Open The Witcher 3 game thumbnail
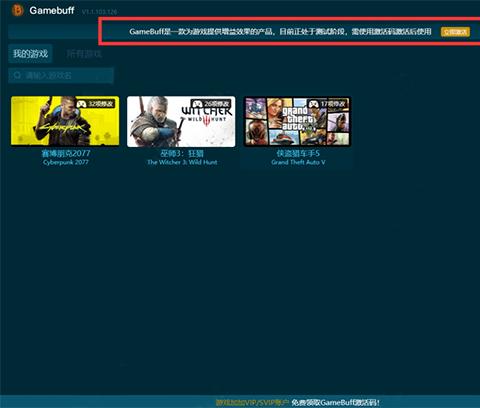The height and width of the screenshot is (408, 480). pos(181,121)
